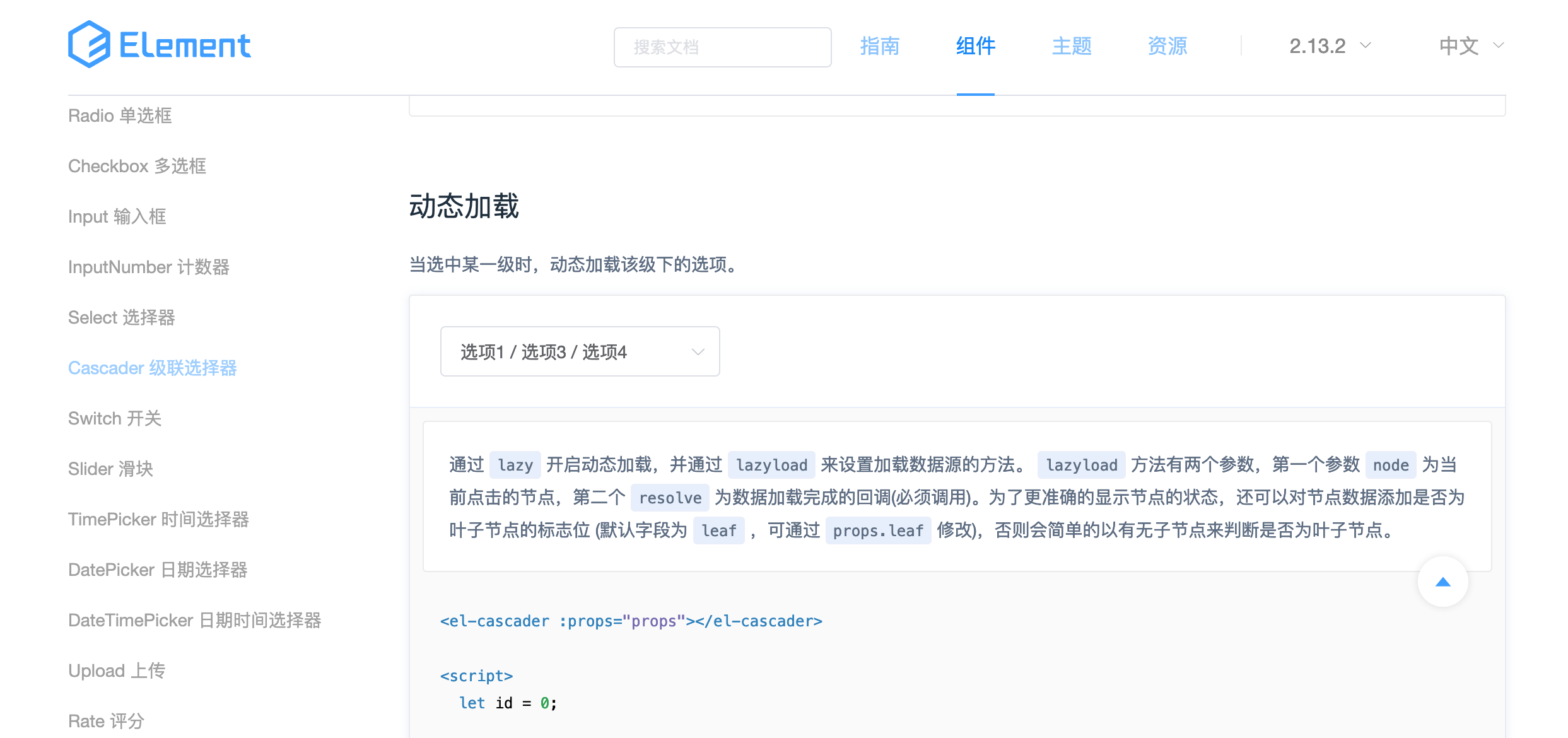
Task: Open the 中文 language dropdown
Action: [x=1471, y=46]
